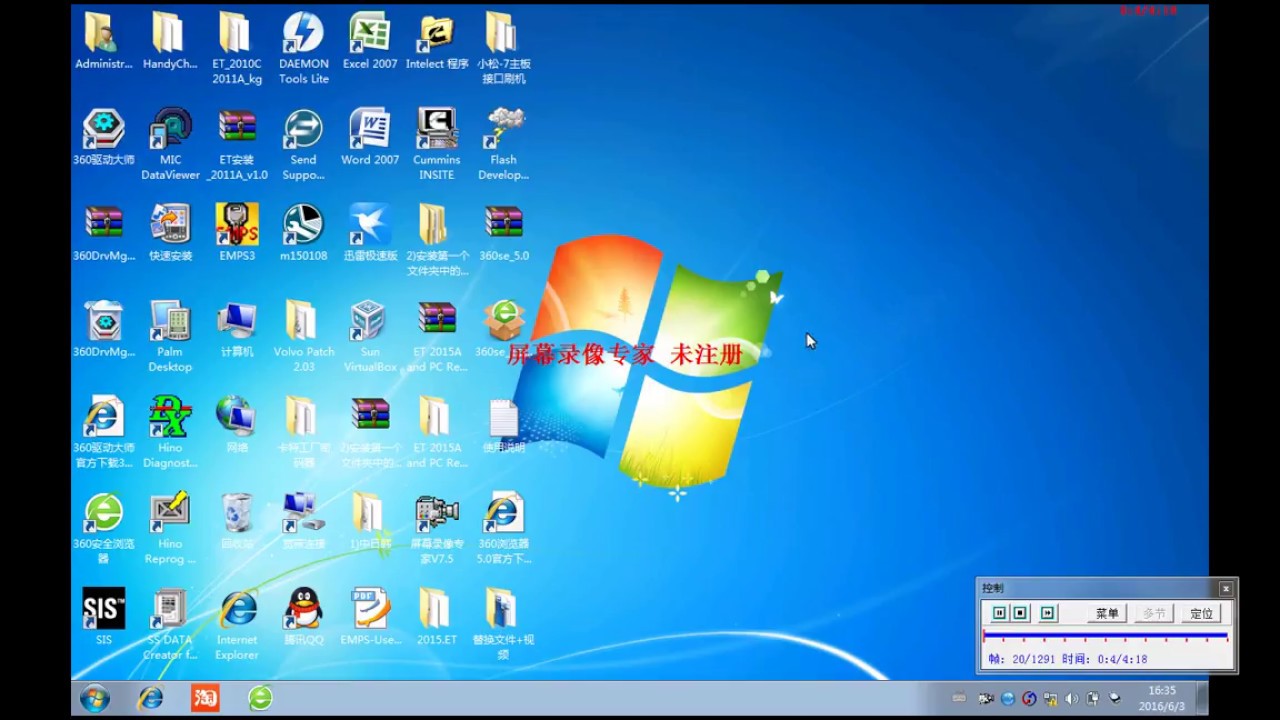This screenshot has width=1280, height=720.
Task: Select the Volvo Patch 2.03 folder
Action: coord(303,336)
